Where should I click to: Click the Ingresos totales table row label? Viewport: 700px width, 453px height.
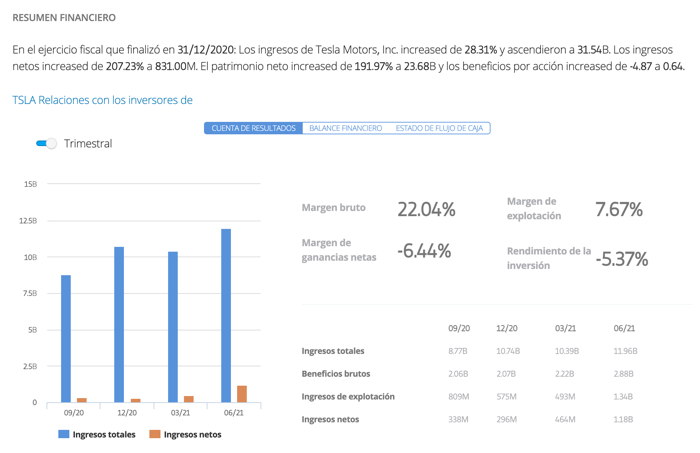tap(333, 351)
